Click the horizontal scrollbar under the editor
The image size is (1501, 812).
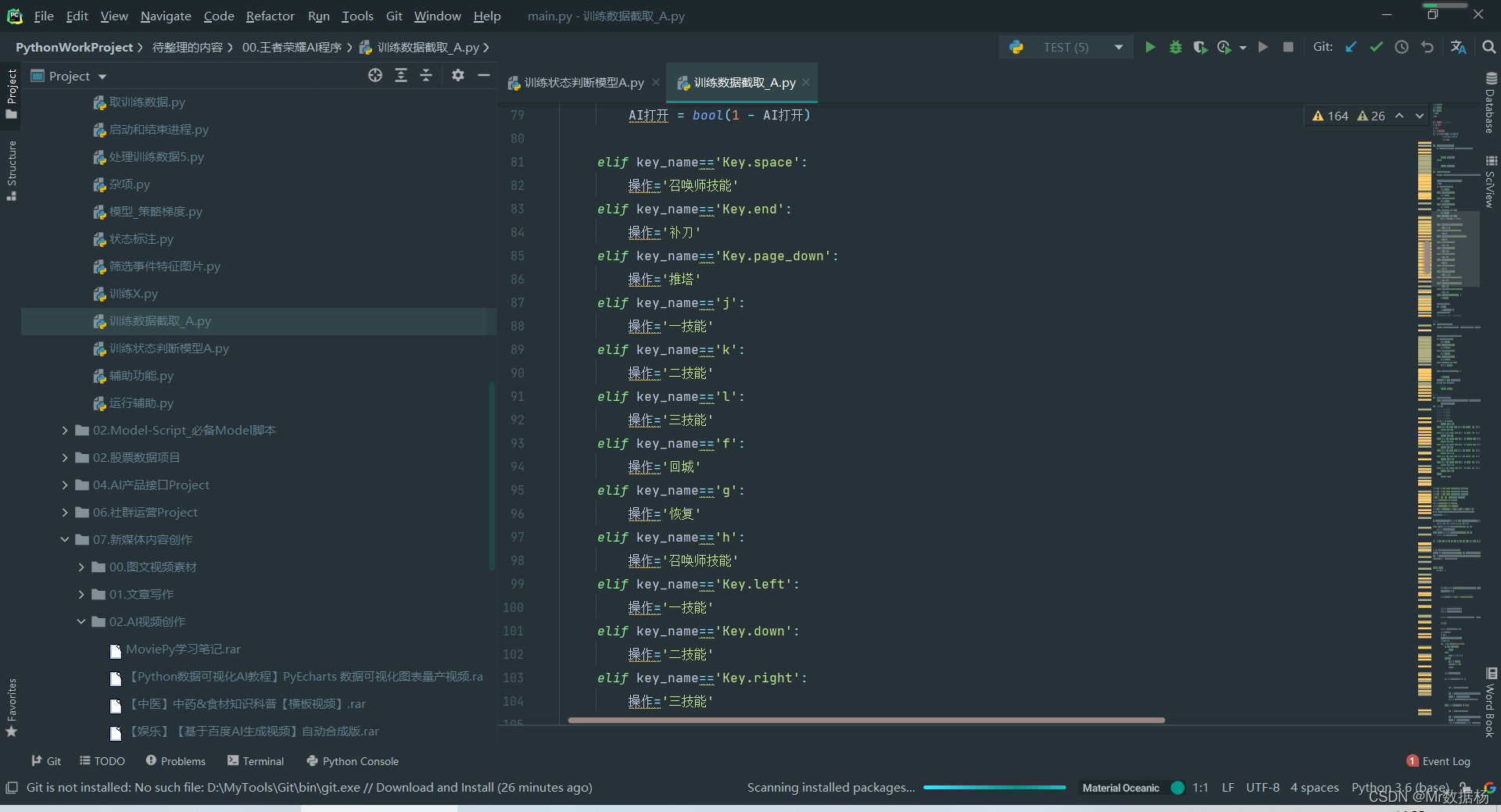point(866,720)
